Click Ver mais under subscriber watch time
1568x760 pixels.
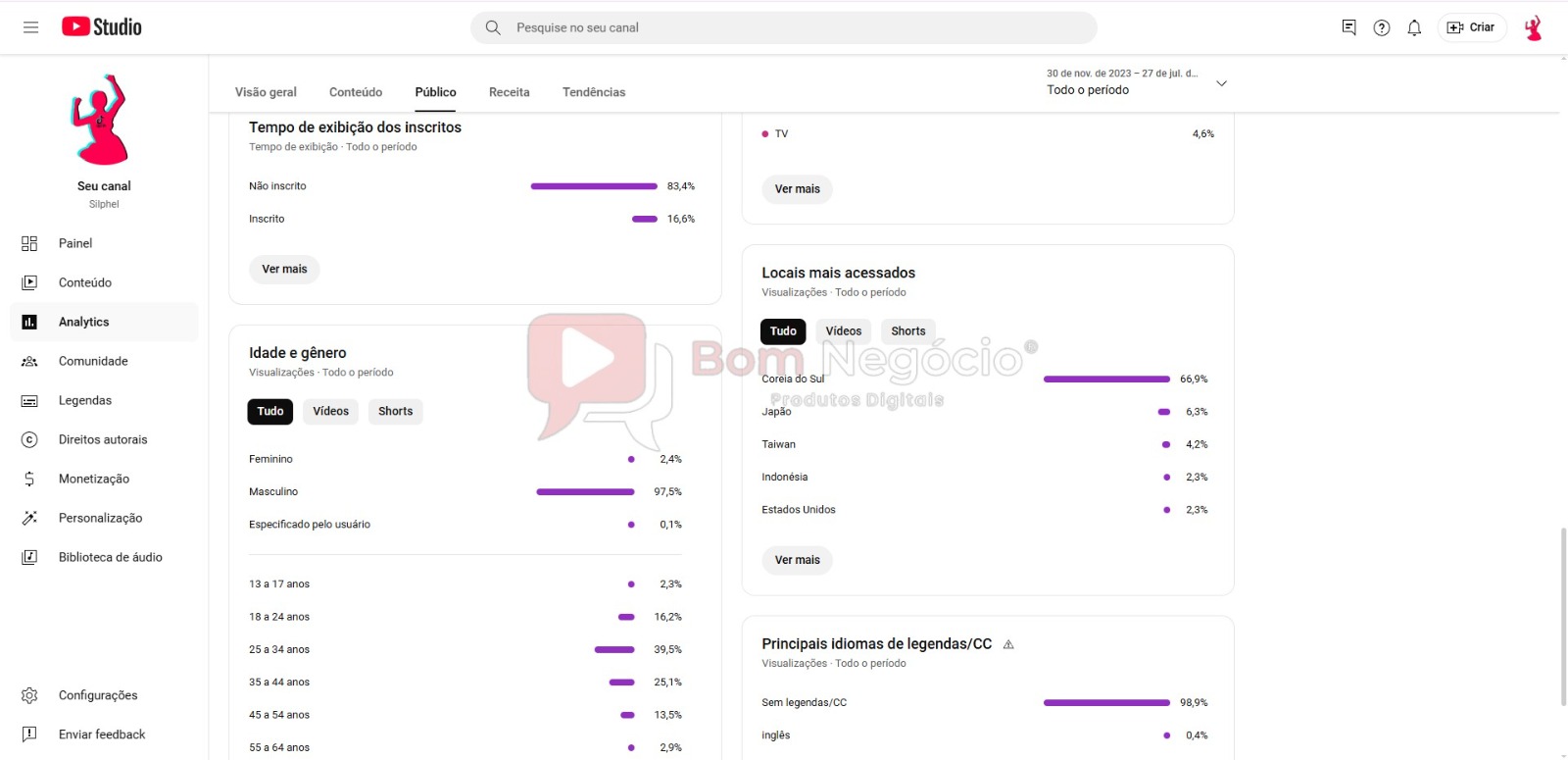pos(284,270)
